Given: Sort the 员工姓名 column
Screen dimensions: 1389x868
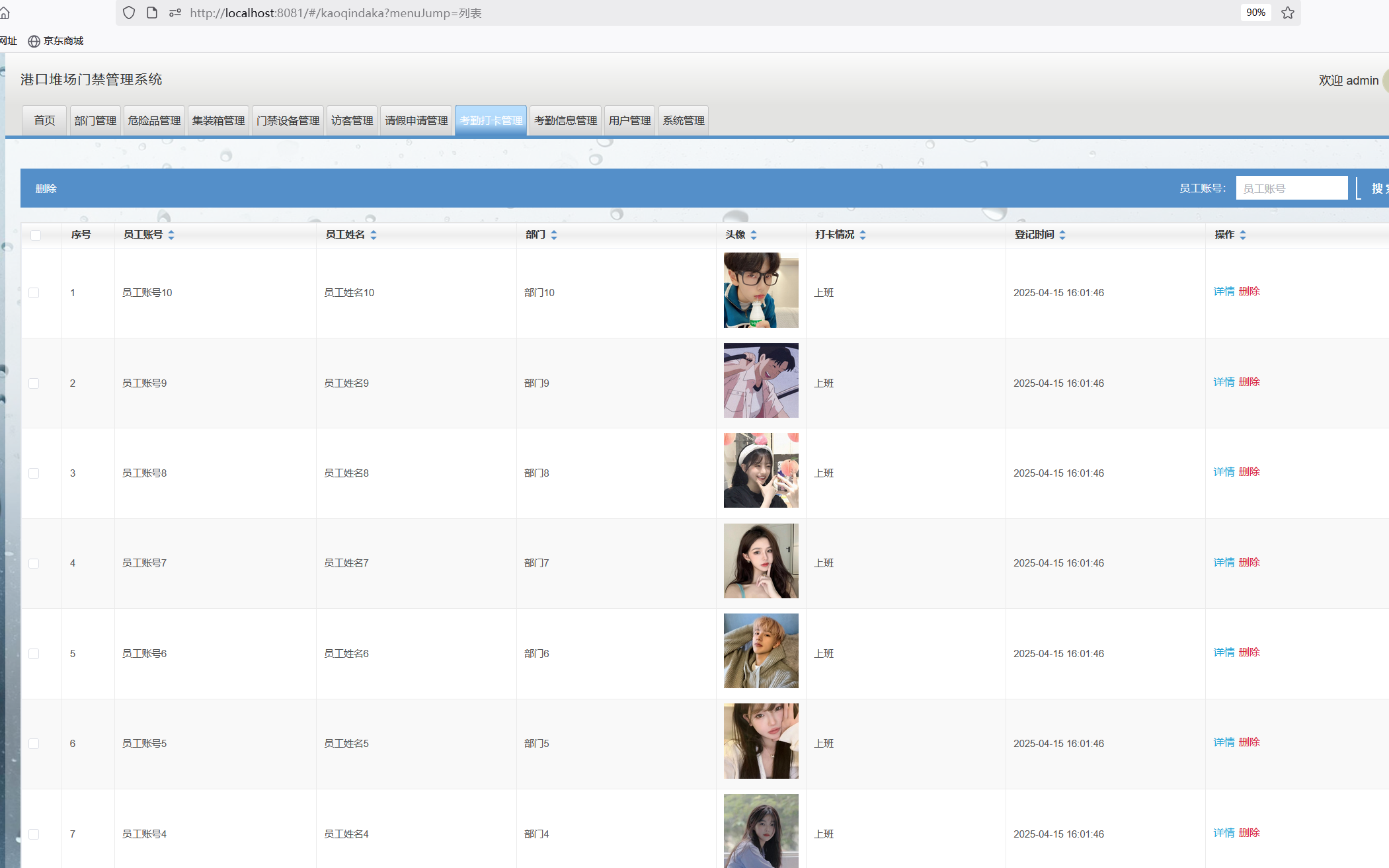Looking at the screenshot, I should pos(374,235).
